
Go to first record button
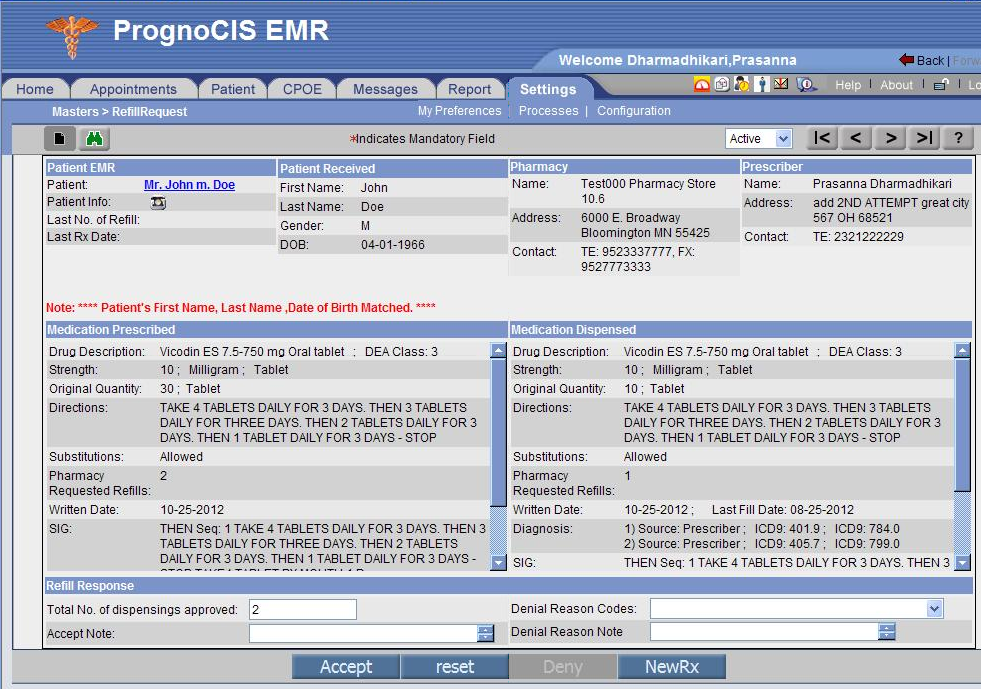click(x=822, y=138)
